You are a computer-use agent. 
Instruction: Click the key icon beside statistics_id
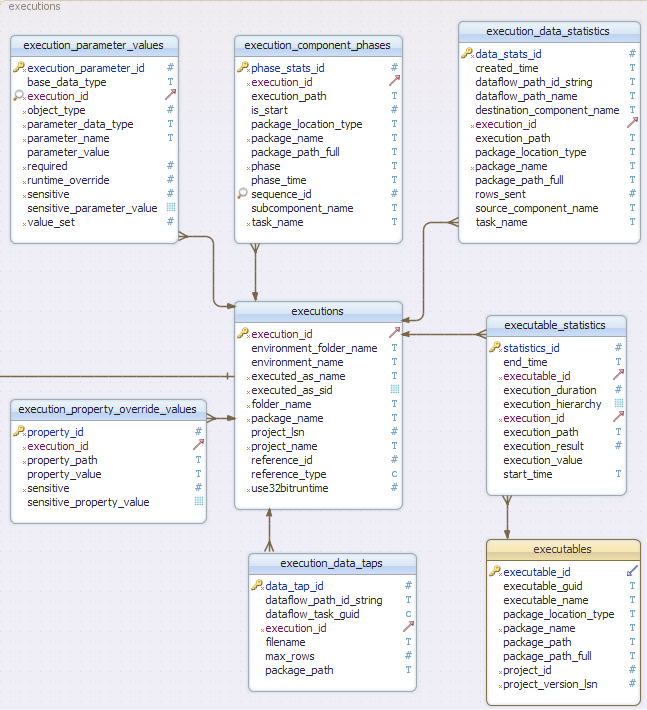(495, 348)
